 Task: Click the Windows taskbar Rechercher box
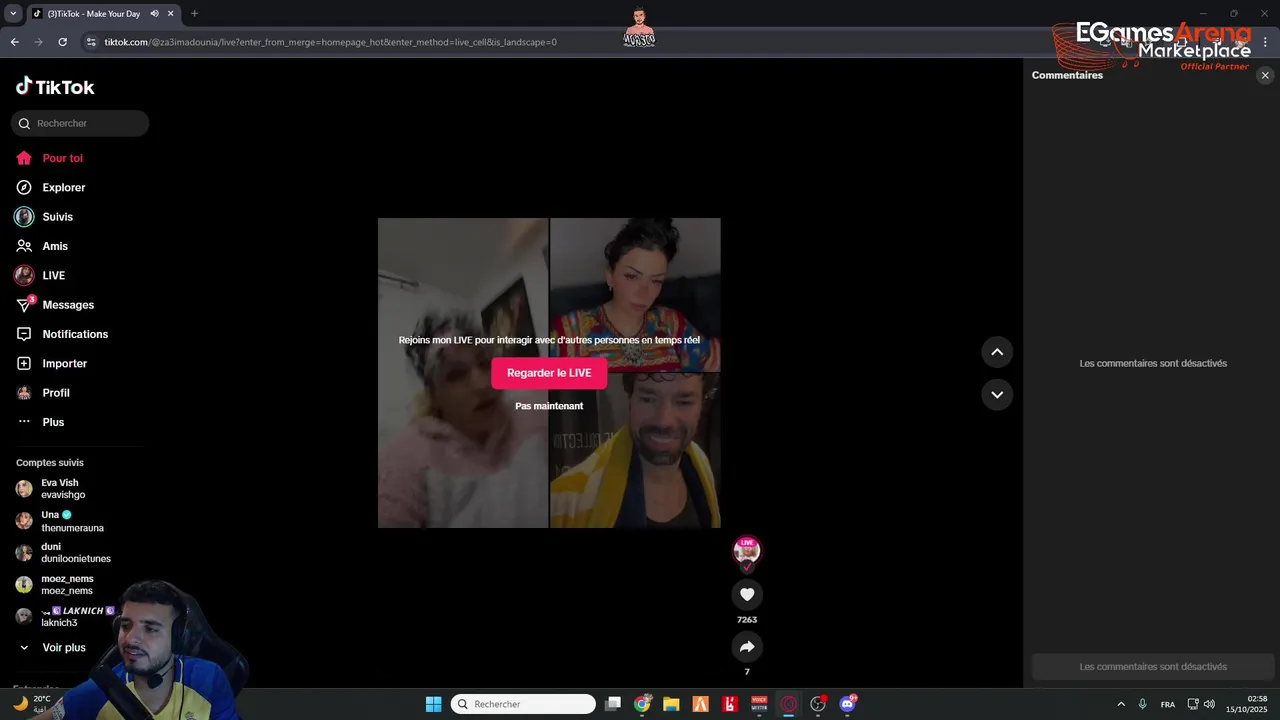pyautogui.click(x=523, y=704)
